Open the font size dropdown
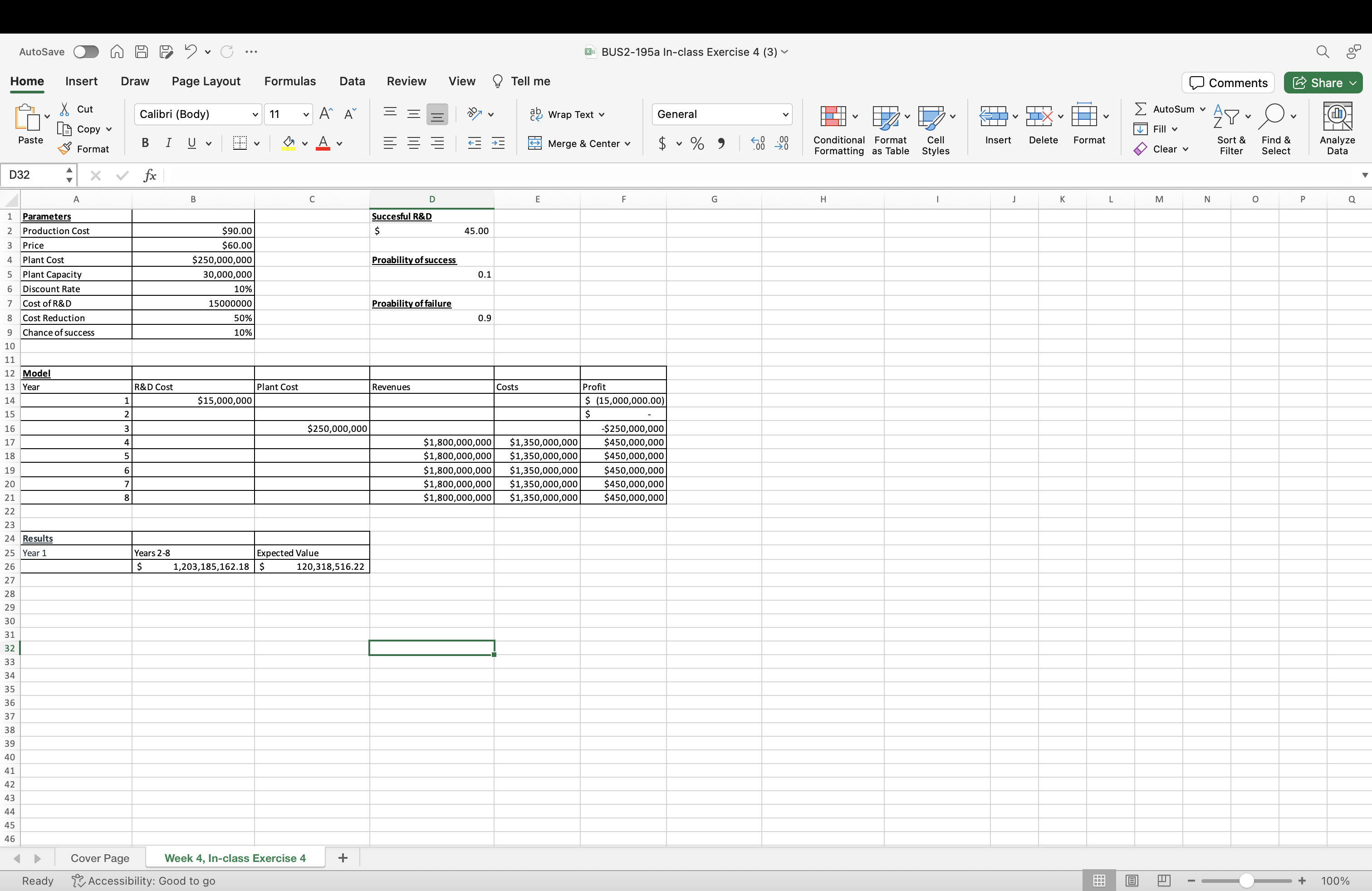Image resolution: width=1372 pixels, height=891 pixels. click(305, 114)
